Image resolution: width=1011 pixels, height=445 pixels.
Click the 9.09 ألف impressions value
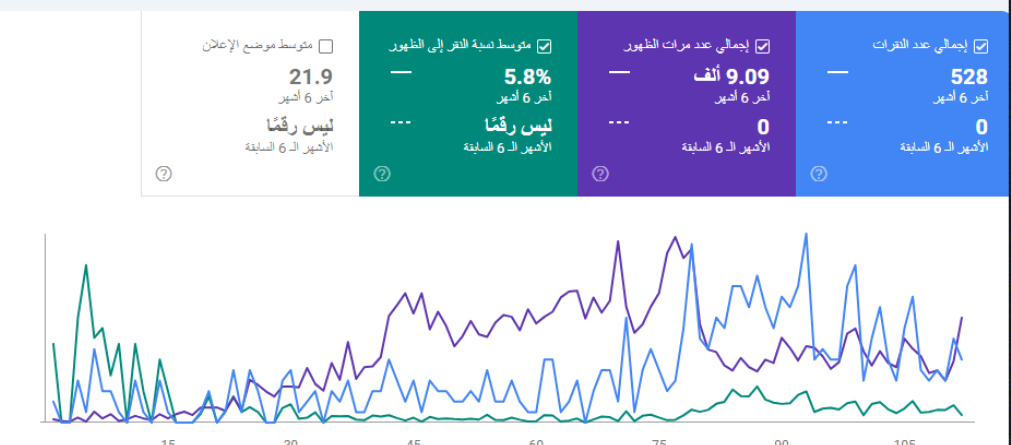click(731, 77)
